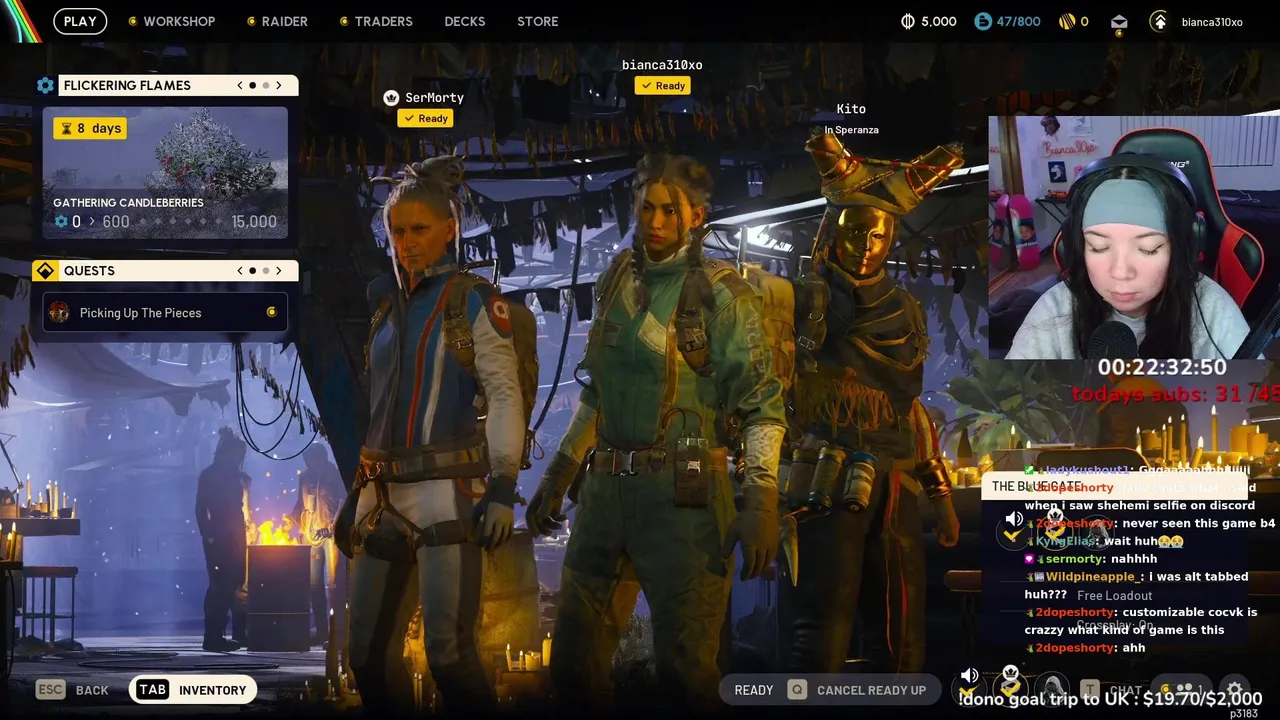Open the Gathering Candleberries event card
The width and height of the screenshot is (1280, 720).
point(165,172)
